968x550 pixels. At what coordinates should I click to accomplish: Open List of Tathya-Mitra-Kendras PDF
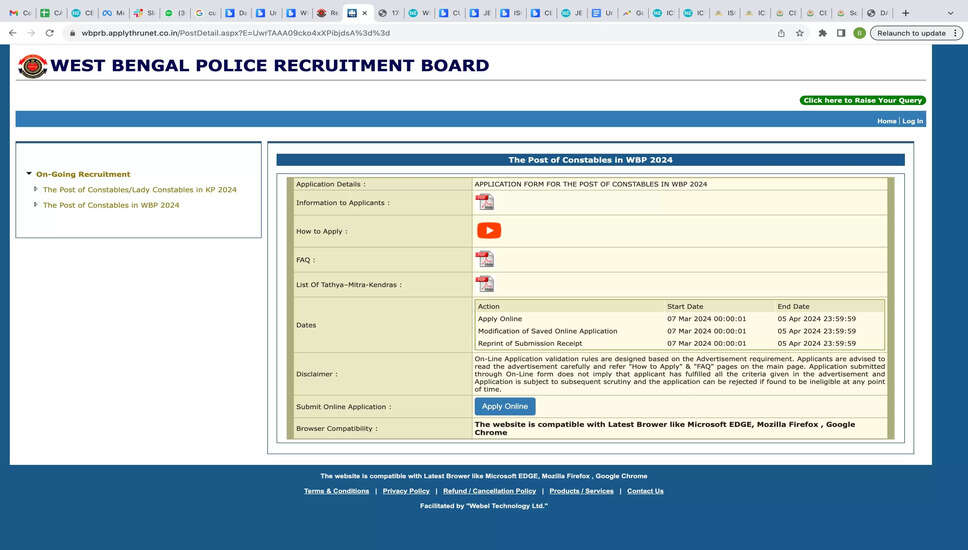click(x=484, y=284)
